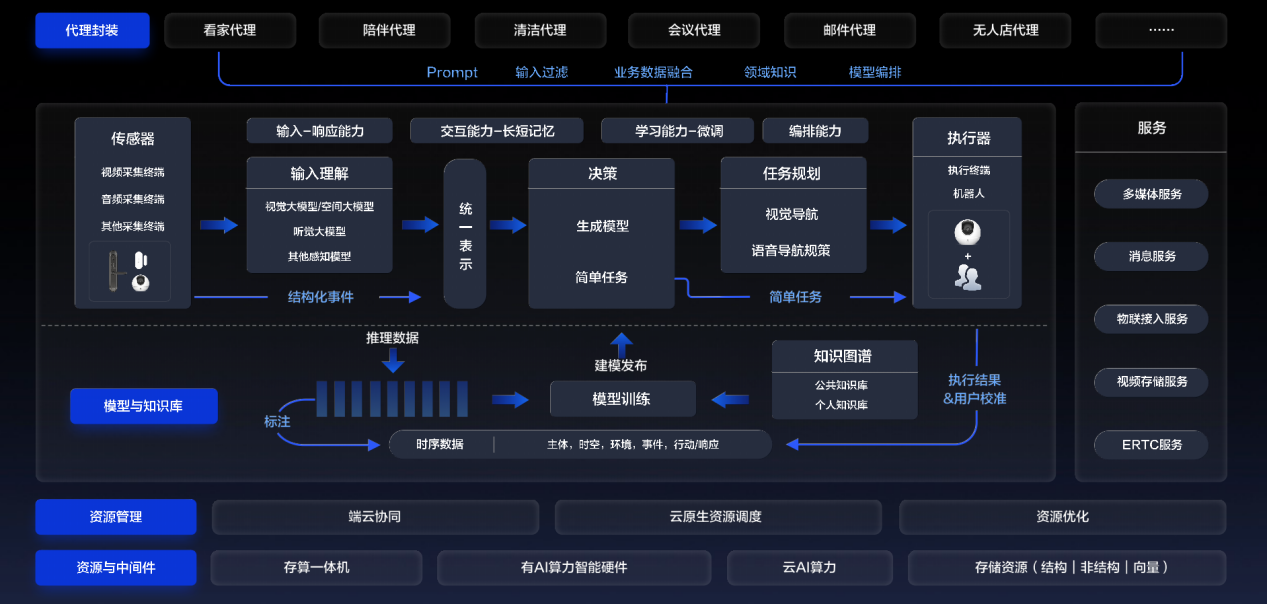Select the 输入-响应能力 capability box
This screenshot has width=1267, height=604.
click(x=320, y=131)
